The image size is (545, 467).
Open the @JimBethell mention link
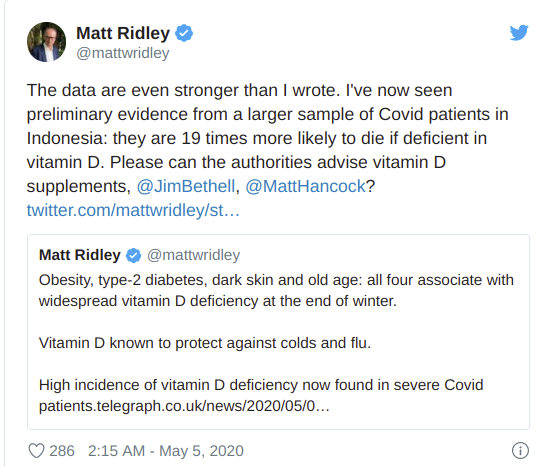pyautogui.click(x=186, y=186)
